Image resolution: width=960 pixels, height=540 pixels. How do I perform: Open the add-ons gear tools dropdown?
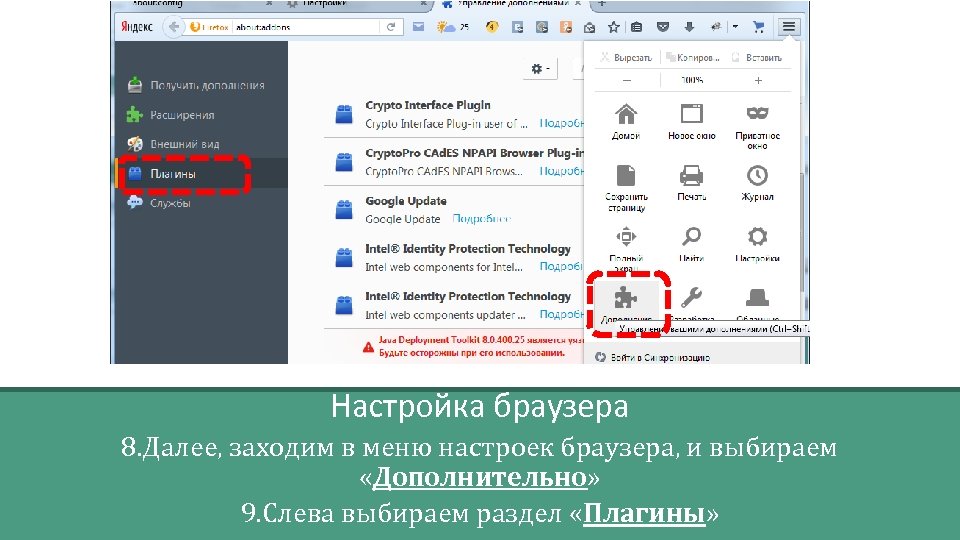click(x=540, y=69)
